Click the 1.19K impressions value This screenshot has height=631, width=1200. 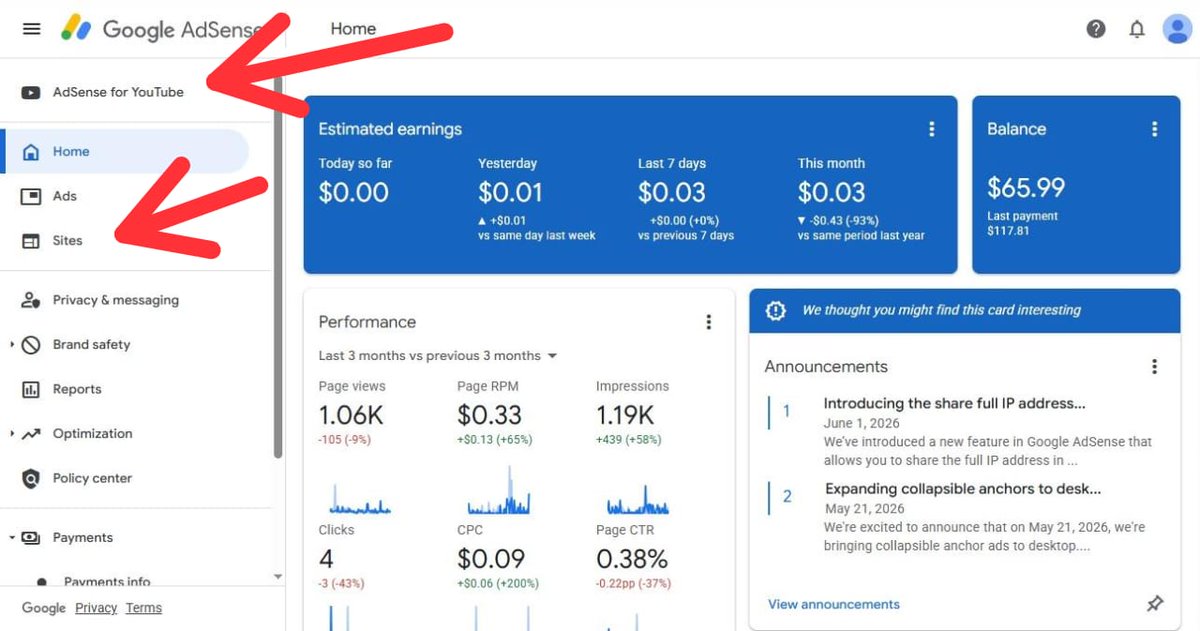click(625, 415)
